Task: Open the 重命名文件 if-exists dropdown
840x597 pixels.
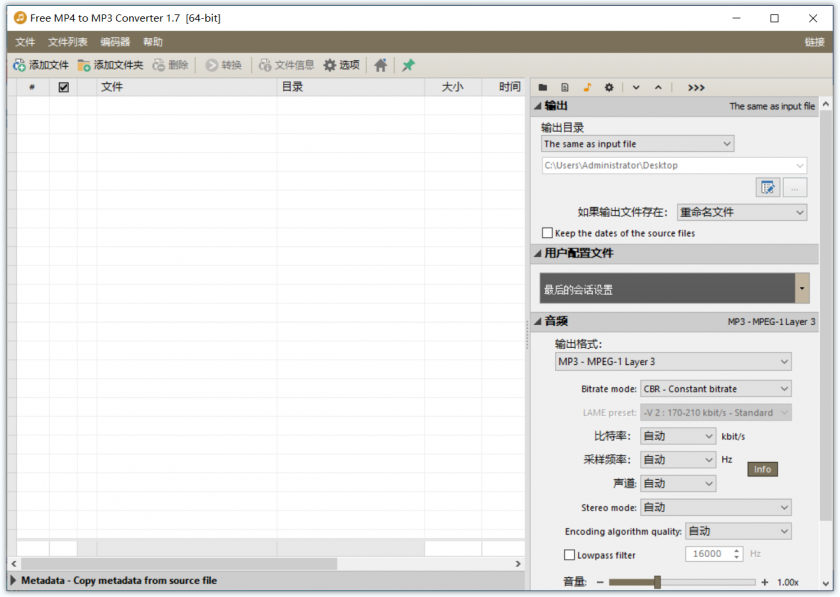Action: (x=742, y=212)
